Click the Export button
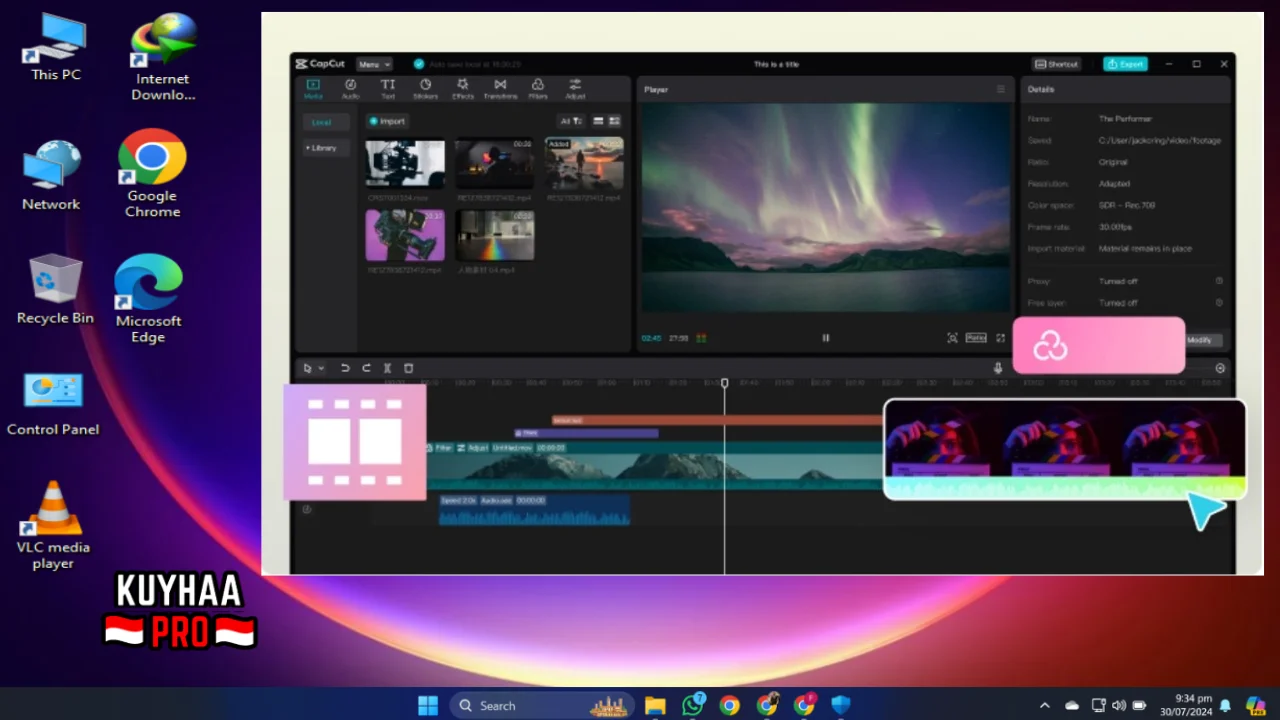1280x720 pixels. click(1125, 64)
